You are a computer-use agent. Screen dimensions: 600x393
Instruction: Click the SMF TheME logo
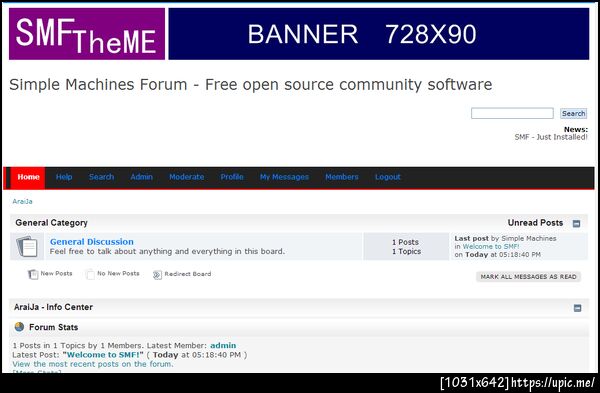pos(87,34)
